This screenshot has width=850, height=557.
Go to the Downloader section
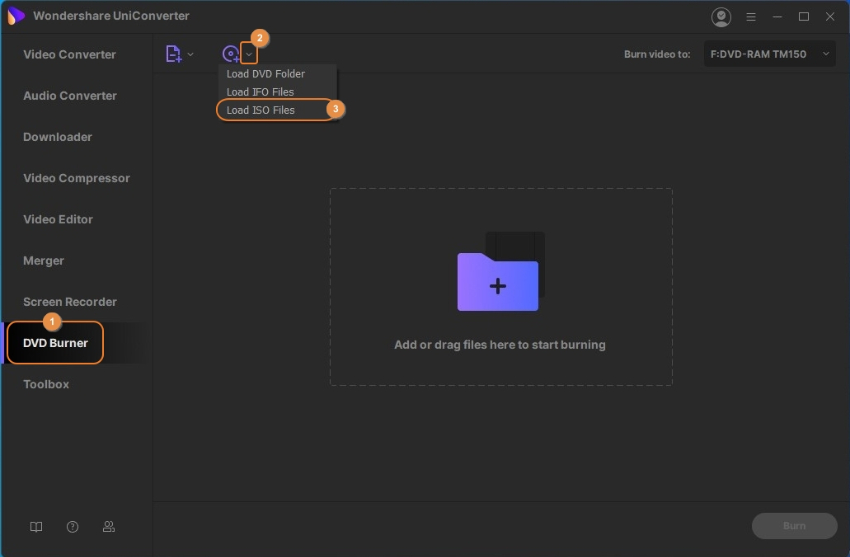pyautogui.click(x=58, y=137)
